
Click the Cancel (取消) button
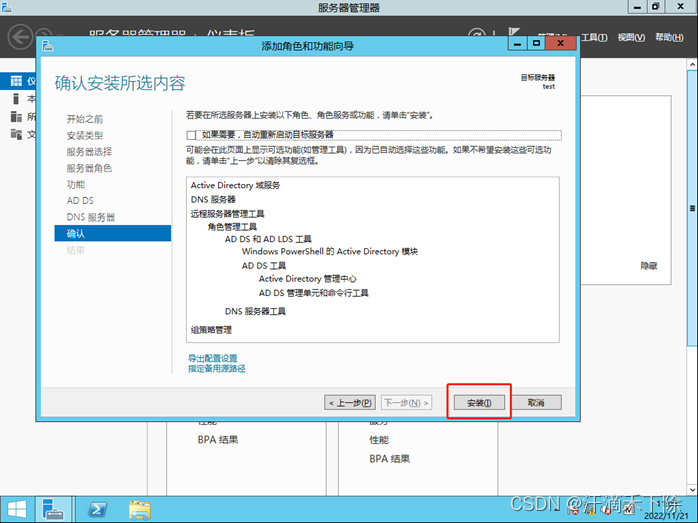click(x=536, y=402)
